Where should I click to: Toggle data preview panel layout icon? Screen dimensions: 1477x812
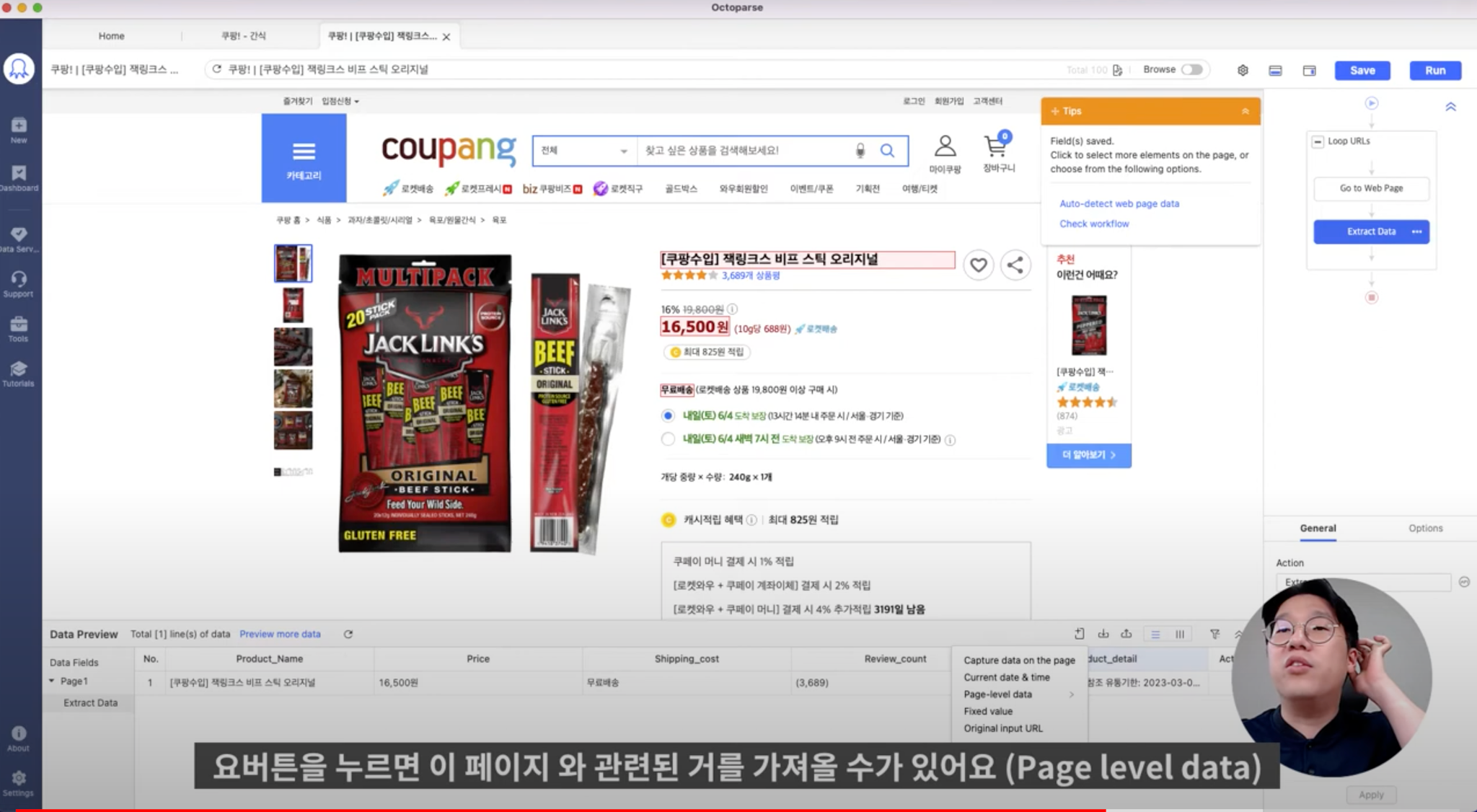1275,70
